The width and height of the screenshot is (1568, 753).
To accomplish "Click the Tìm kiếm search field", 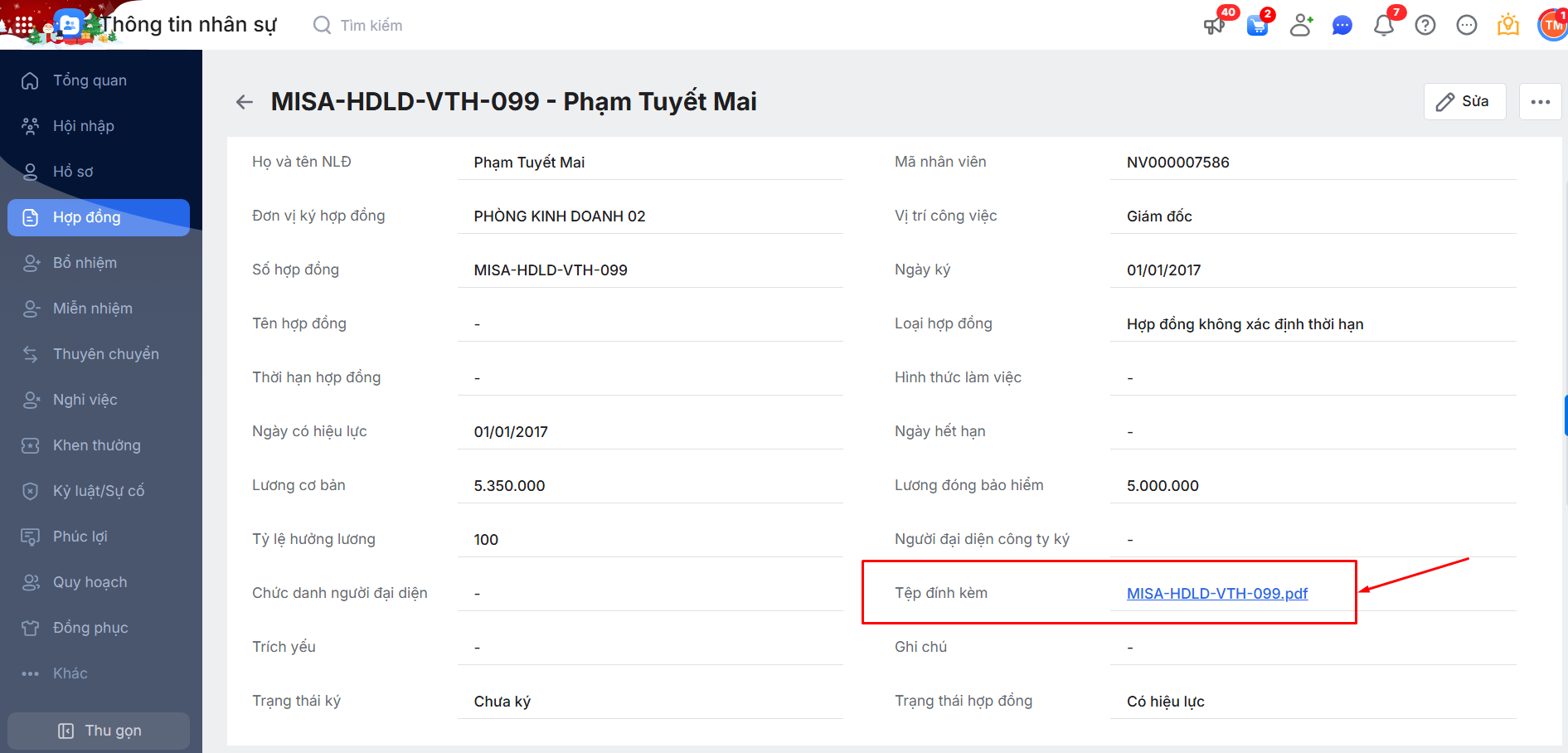I will coord(371,26).
